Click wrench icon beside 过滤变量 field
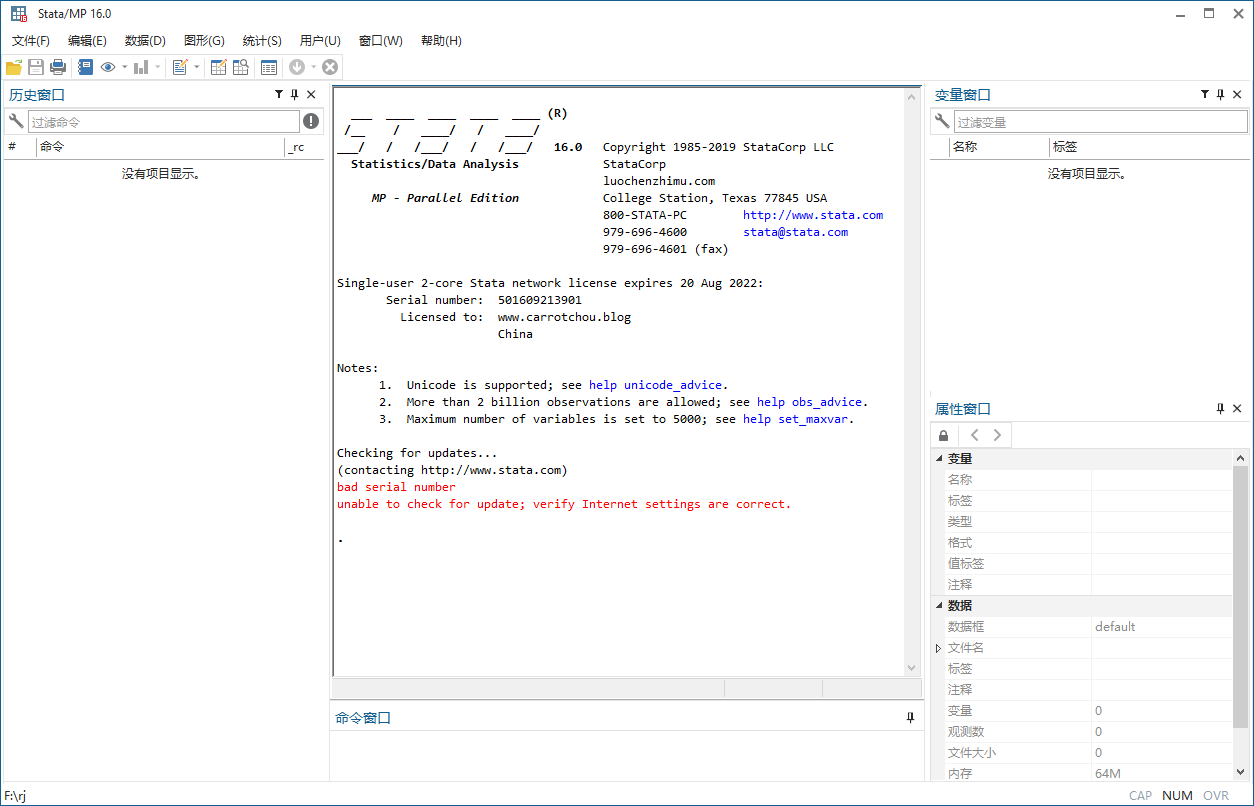 tap(941, 121)
